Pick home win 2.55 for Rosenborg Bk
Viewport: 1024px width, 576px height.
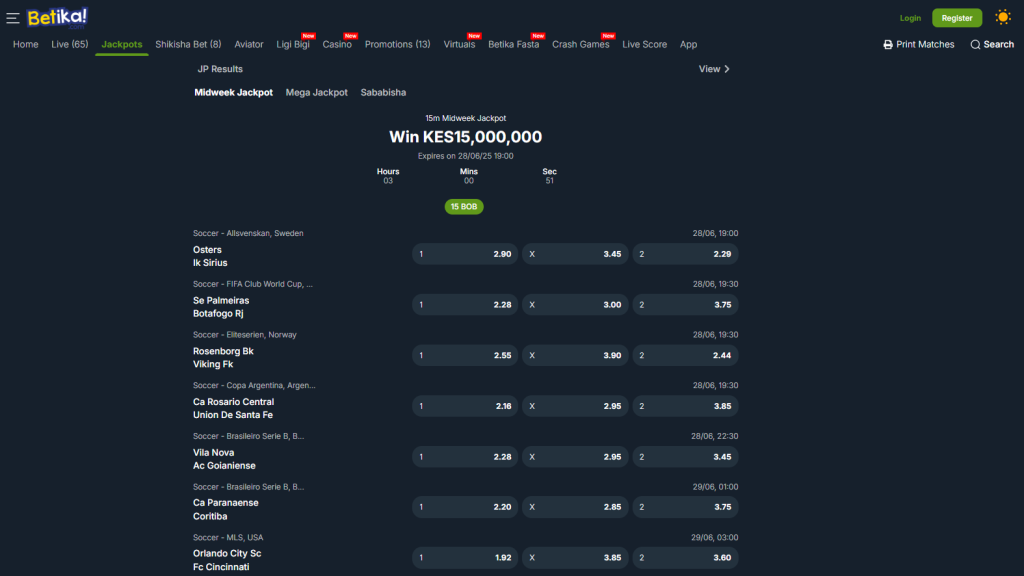point(465,355)
